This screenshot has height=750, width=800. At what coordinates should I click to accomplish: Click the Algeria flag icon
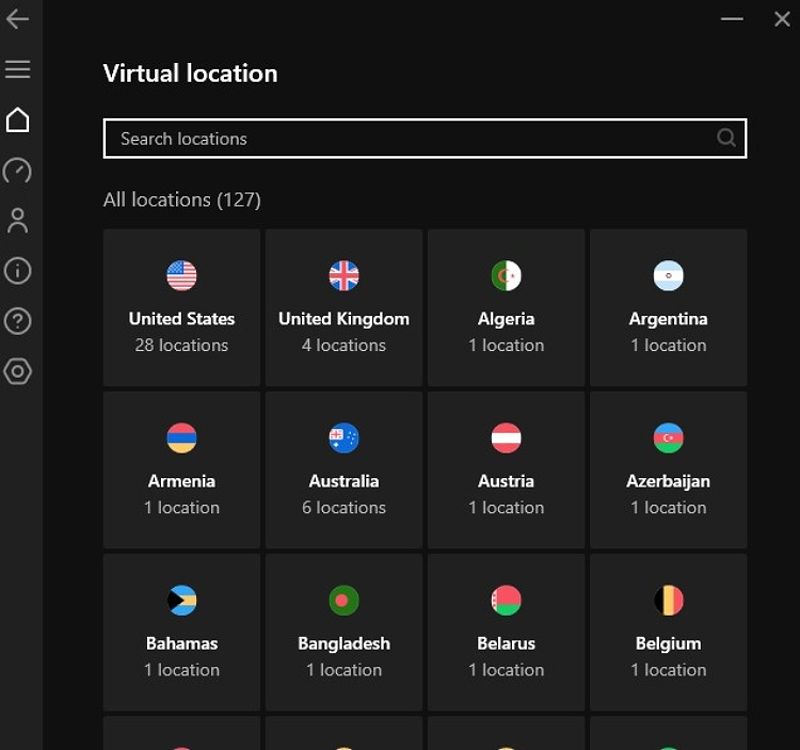(506, 276)
